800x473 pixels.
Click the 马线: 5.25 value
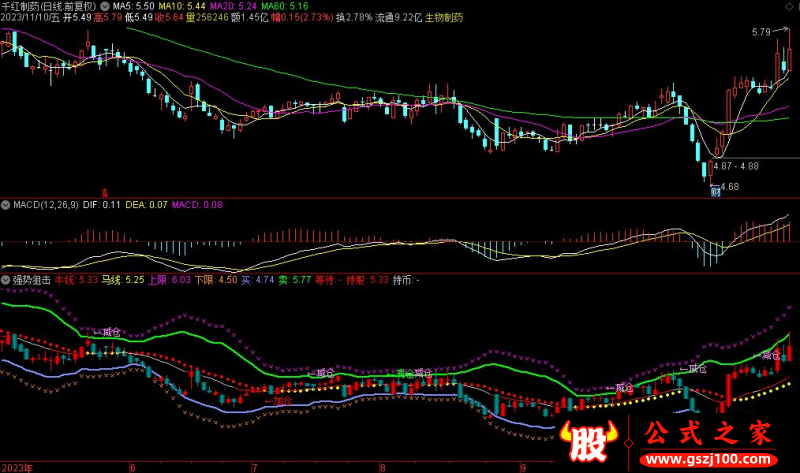(122, 280)
